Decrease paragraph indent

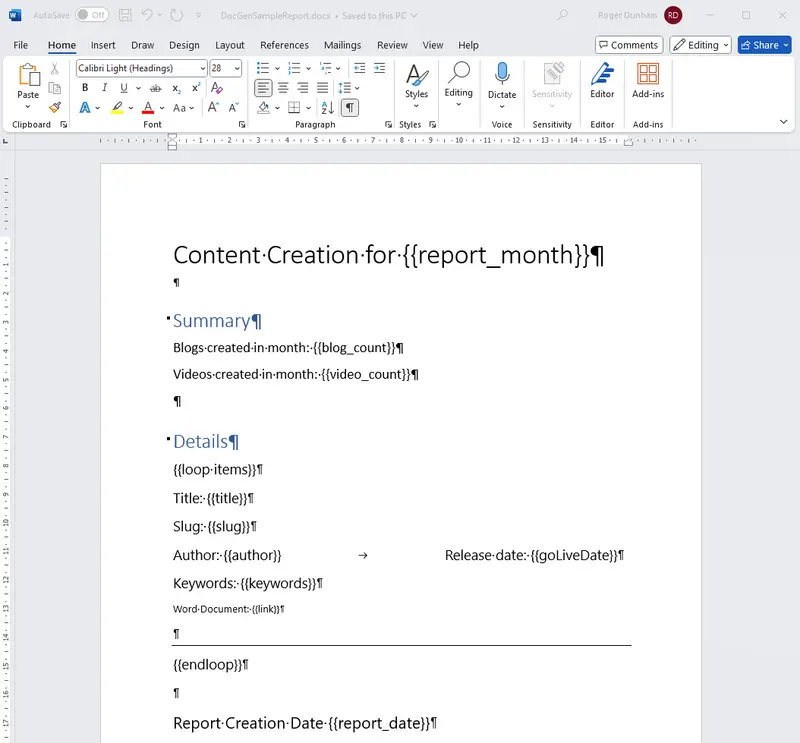click(360, 68)
